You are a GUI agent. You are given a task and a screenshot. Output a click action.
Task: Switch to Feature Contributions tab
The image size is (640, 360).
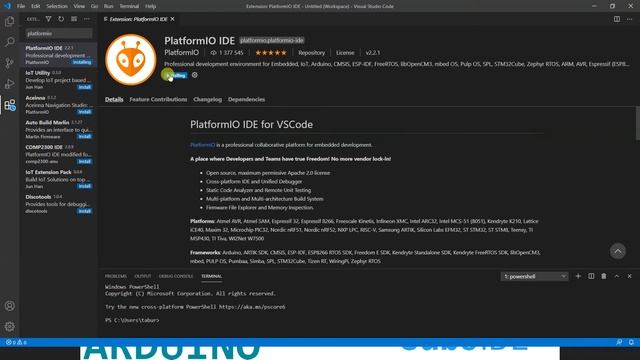click(158, 99)
